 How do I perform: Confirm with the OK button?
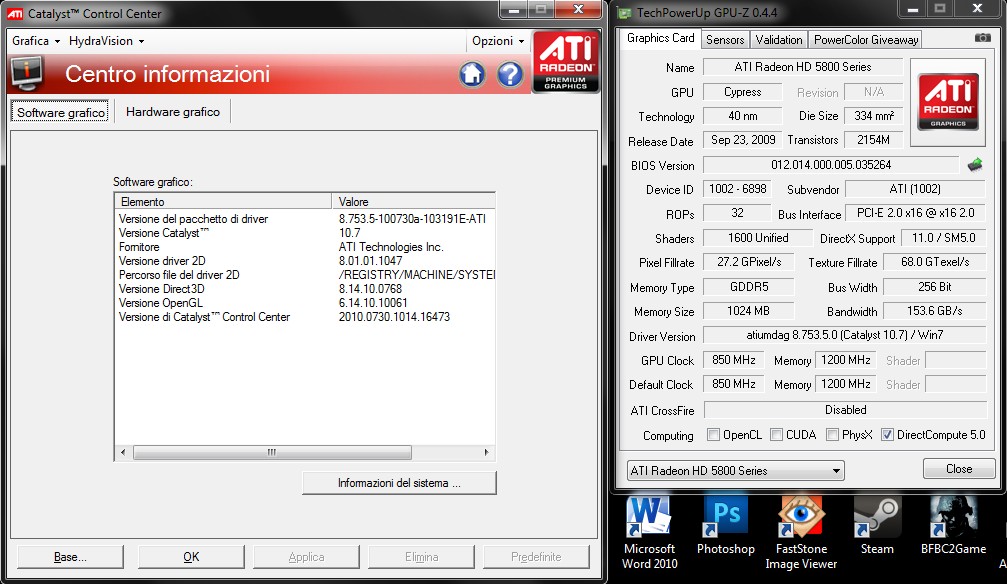pyautogui.click(x=191, y=557)
